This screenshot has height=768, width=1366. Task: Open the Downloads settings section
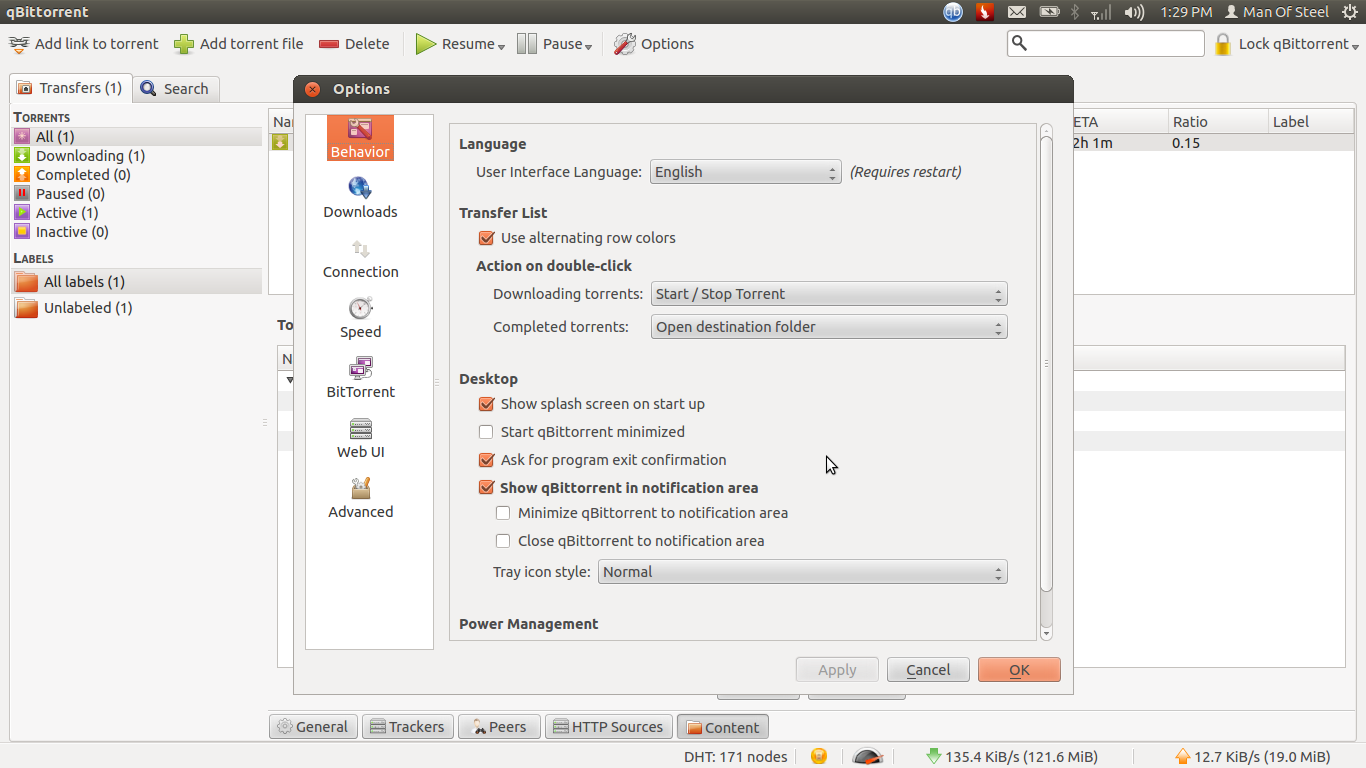360,196
